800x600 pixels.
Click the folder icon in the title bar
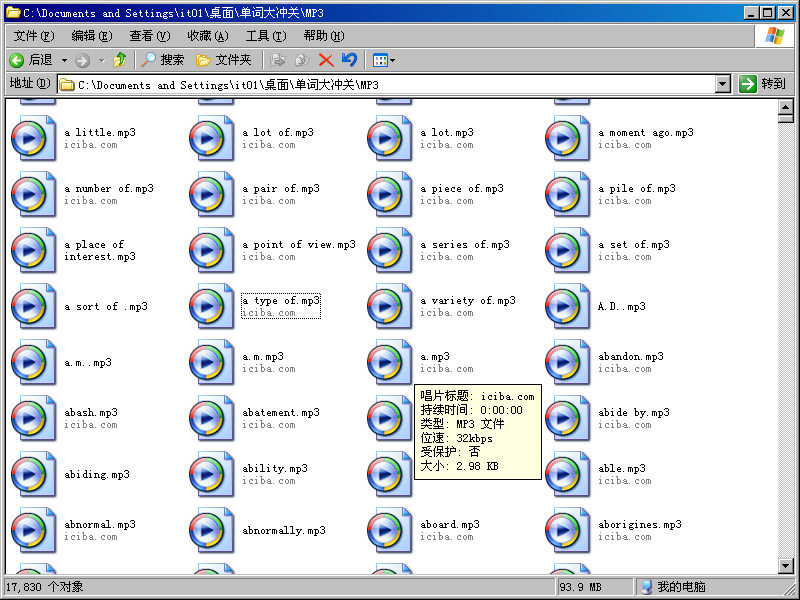pyautogui.click(x=13, y=12)
